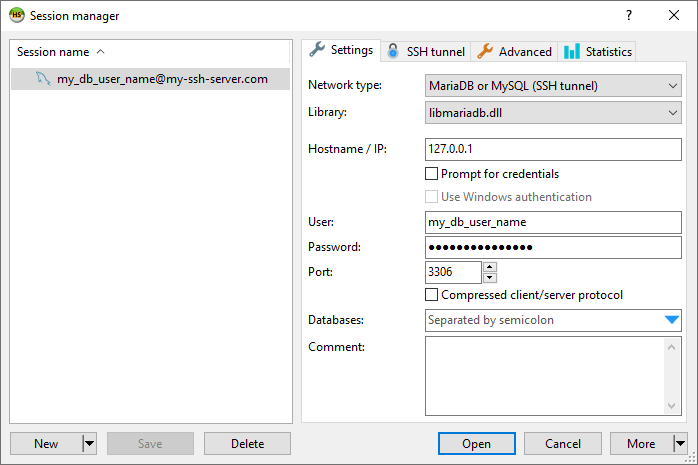
Task: Click the New session button
Action: (x=46, y=444)
